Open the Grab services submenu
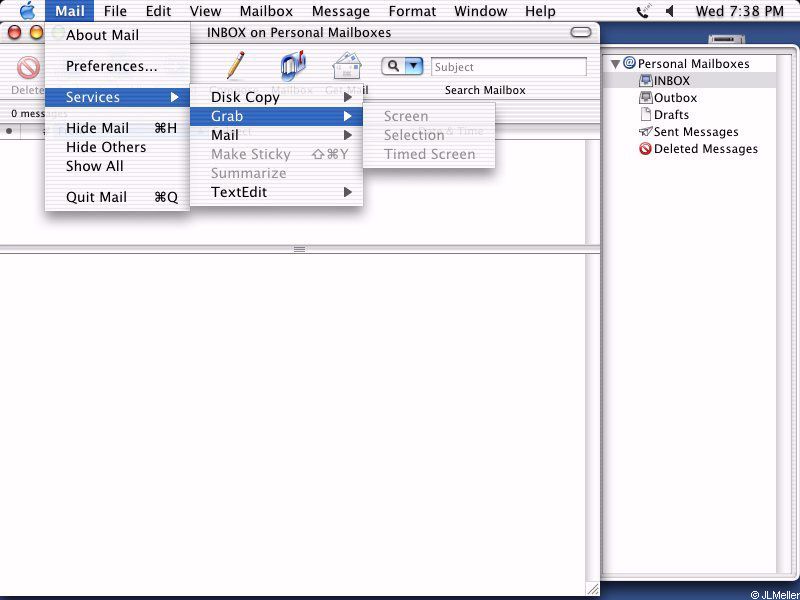800x600 pixels. tap(277, 116)
